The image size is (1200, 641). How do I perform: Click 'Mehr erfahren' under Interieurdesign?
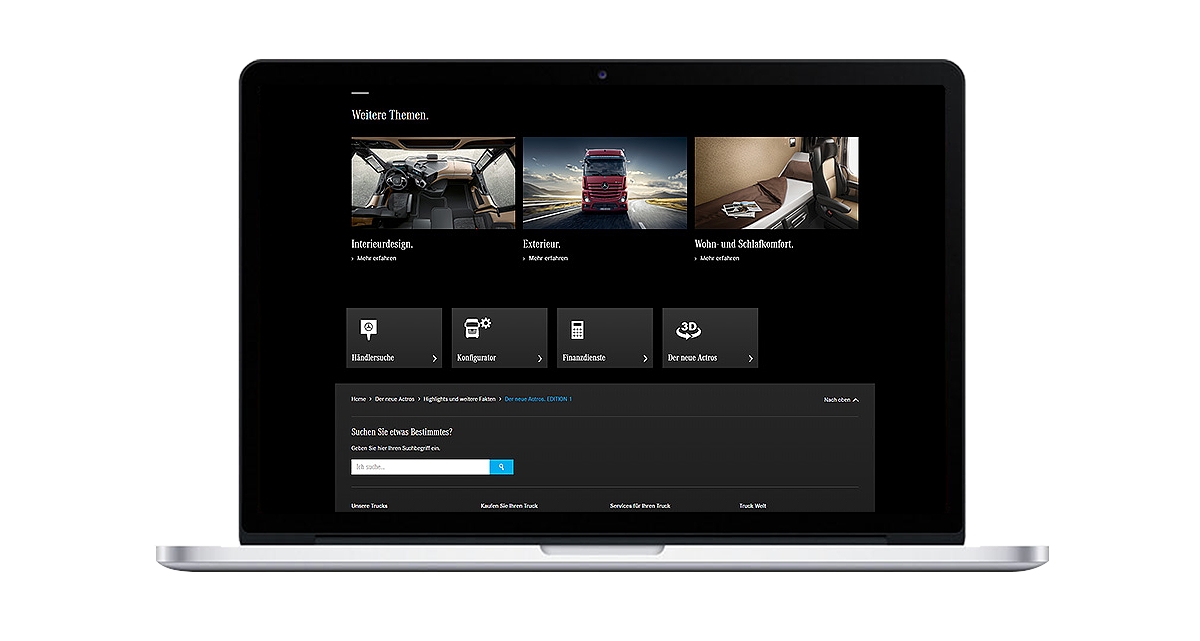tap(378, 258)
